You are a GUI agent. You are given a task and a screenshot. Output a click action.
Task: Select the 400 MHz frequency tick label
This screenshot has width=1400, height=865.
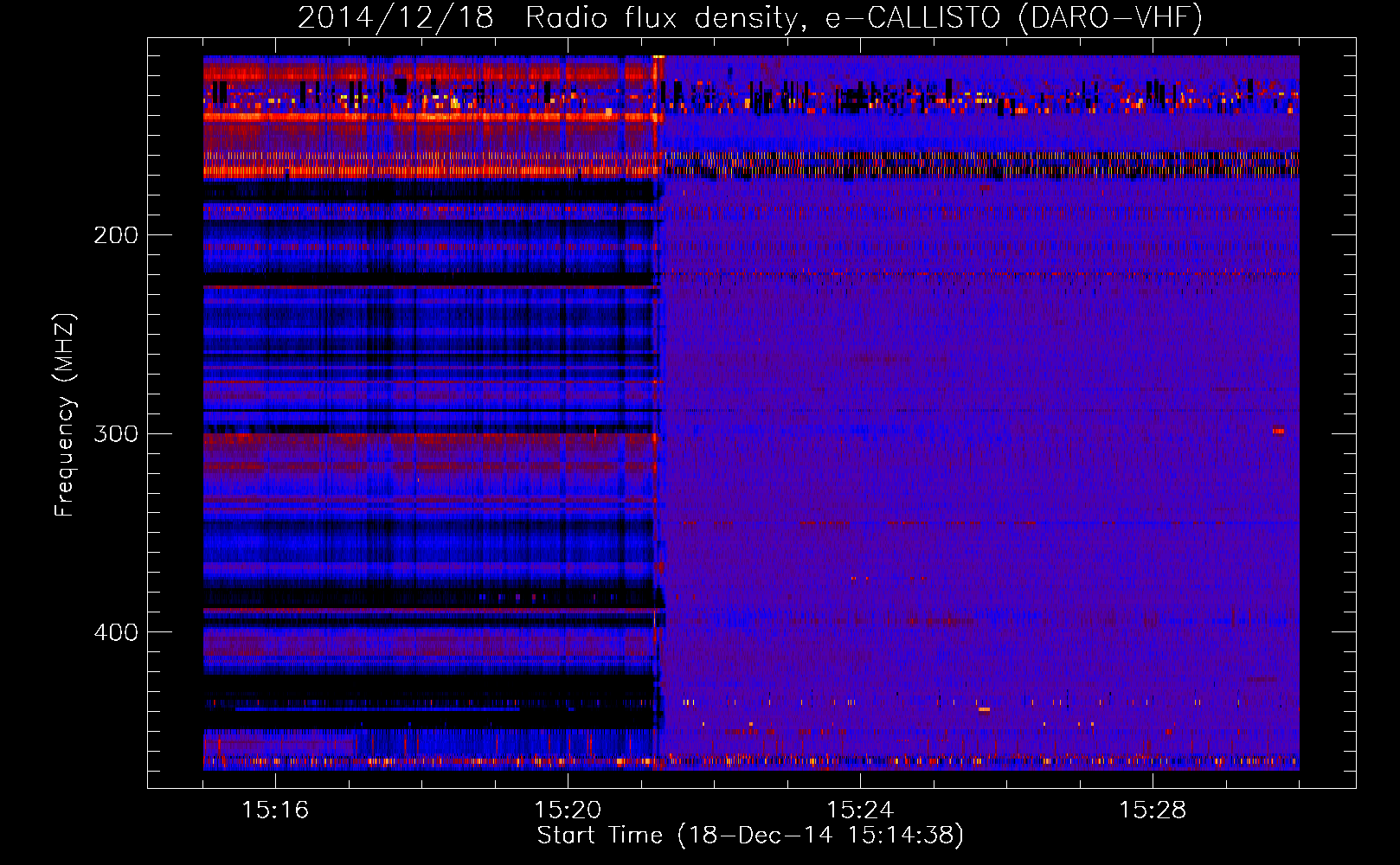tap(116, 632)
